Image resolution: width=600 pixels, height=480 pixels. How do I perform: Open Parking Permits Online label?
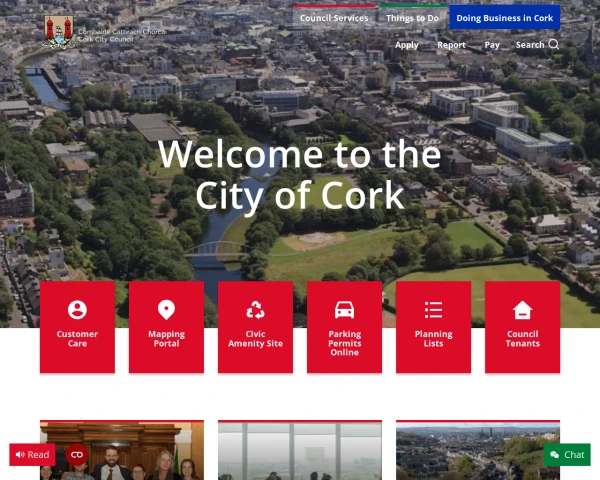pos(344,343)
